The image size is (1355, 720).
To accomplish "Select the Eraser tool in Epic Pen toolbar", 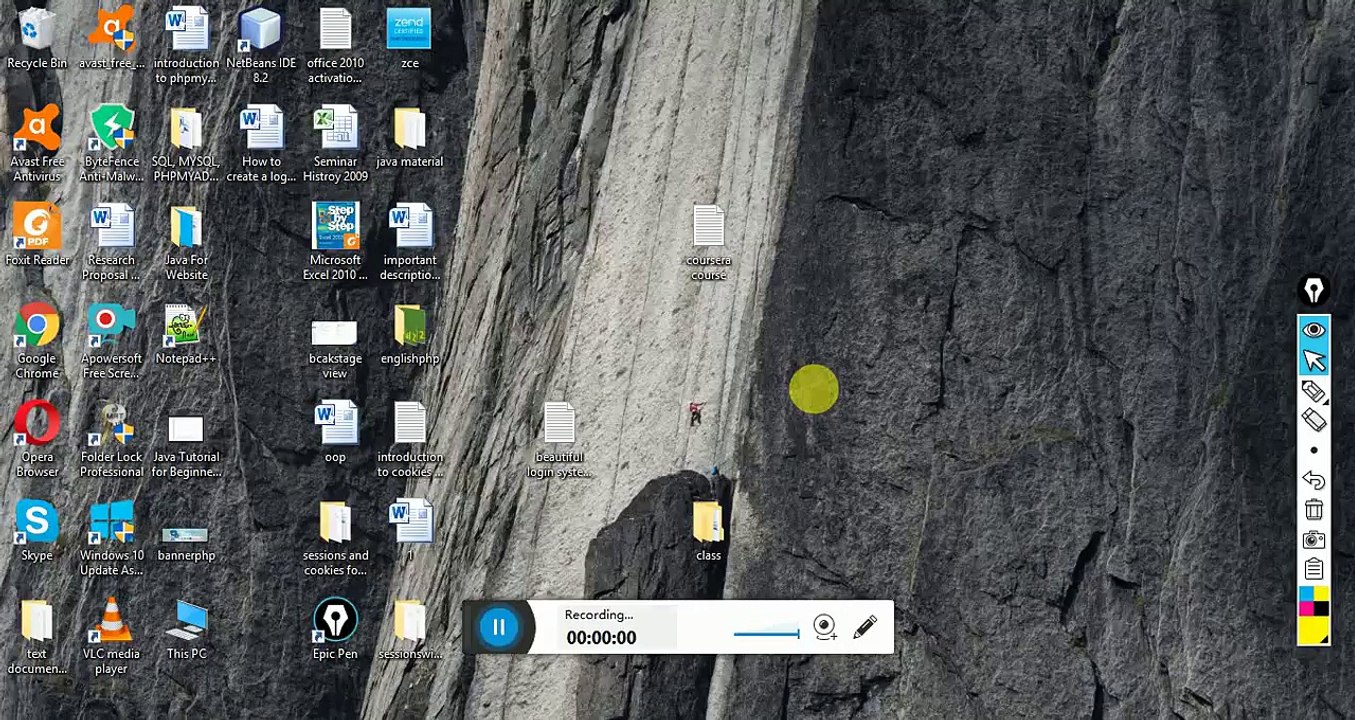I will pos(1314,421).
